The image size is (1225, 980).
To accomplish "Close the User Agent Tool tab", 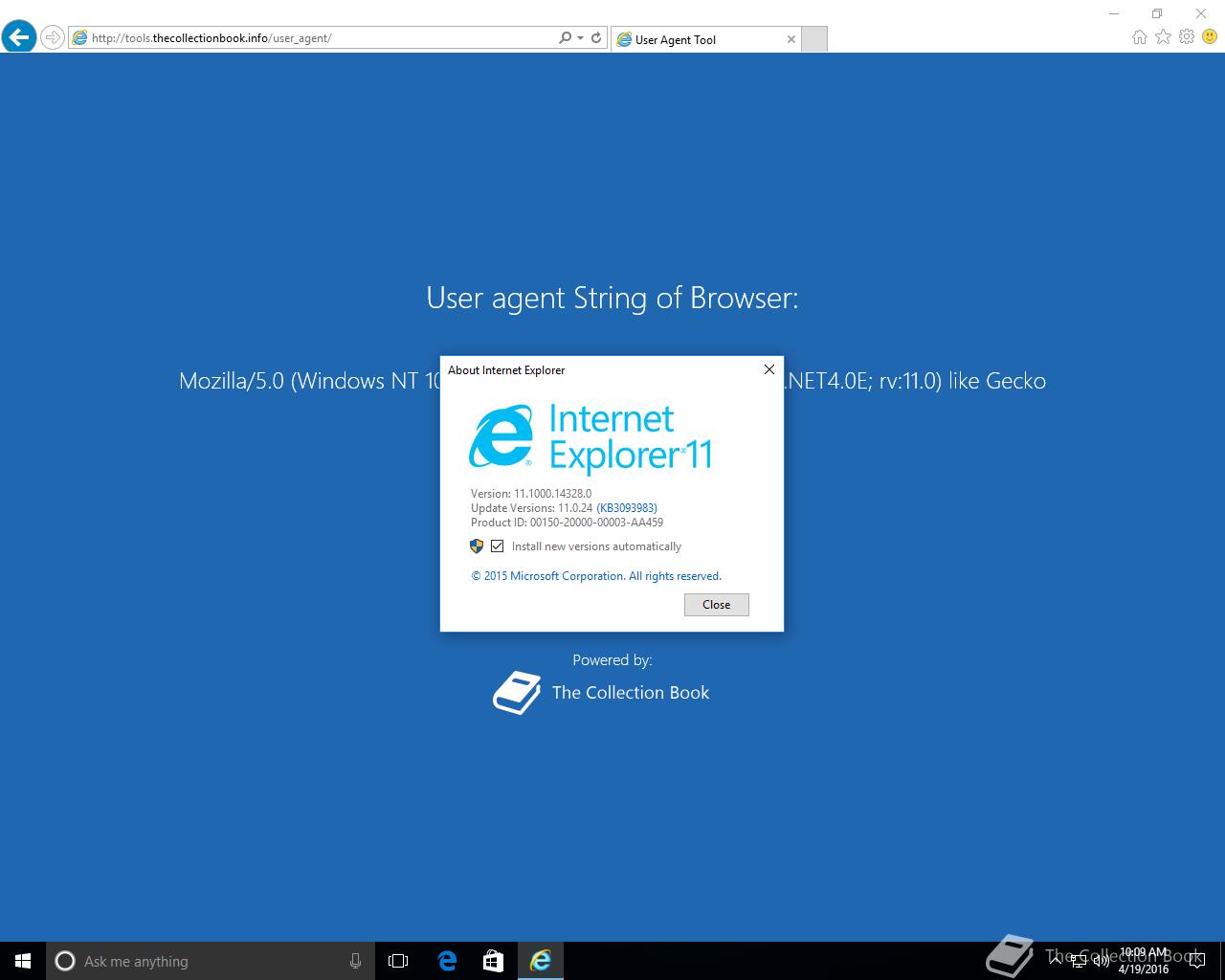I will (791, 39).
